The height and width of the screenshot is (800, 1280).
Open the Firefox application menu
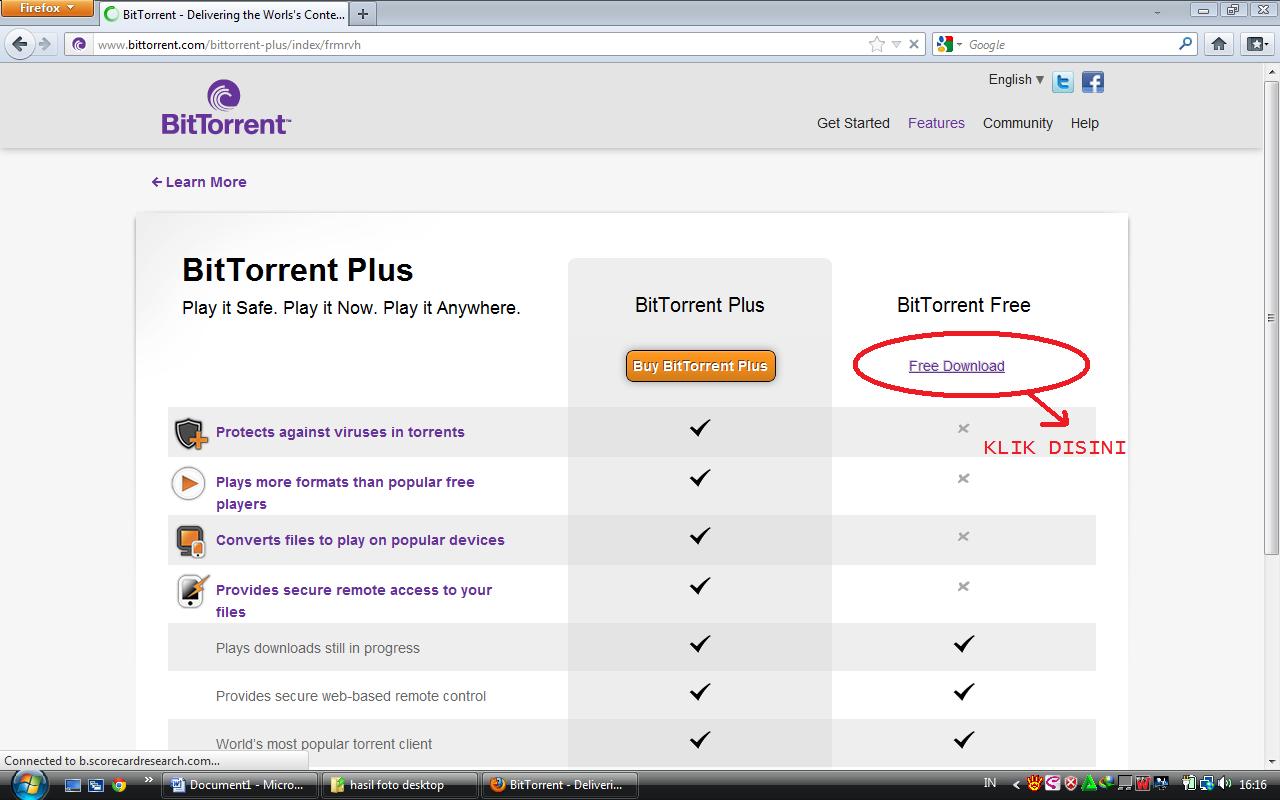point(47,9)
